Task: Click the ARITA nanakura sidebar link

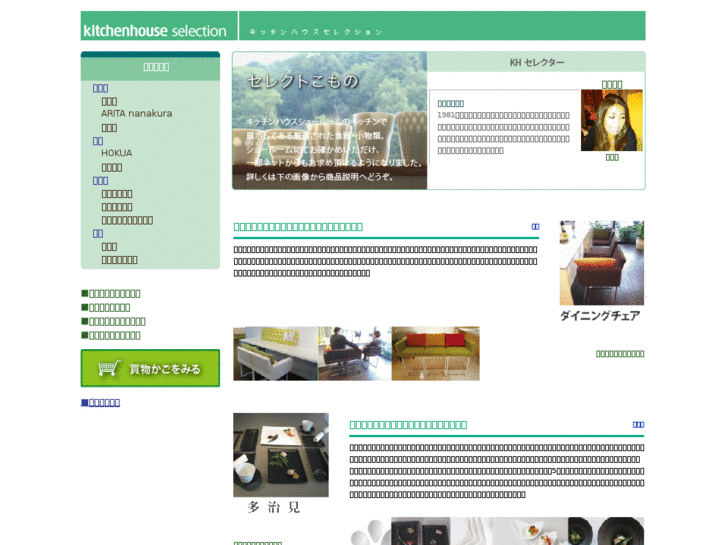Action: [136, 114]
